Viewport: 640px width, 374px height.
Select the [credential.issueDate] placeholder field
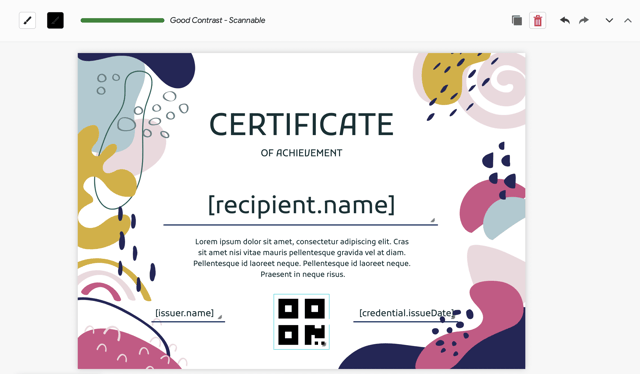406,313
